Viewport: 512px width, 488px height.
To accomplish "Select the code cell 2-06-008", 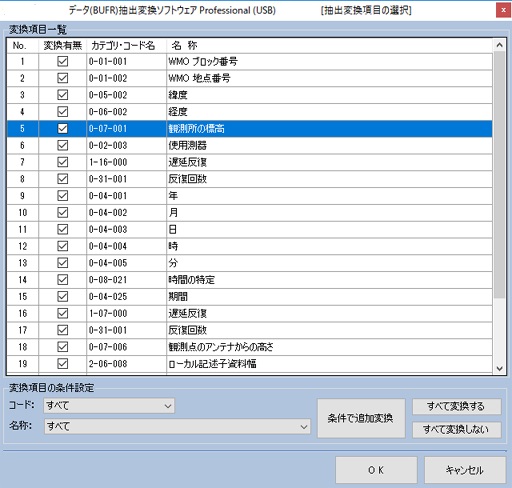I will 126,364.
